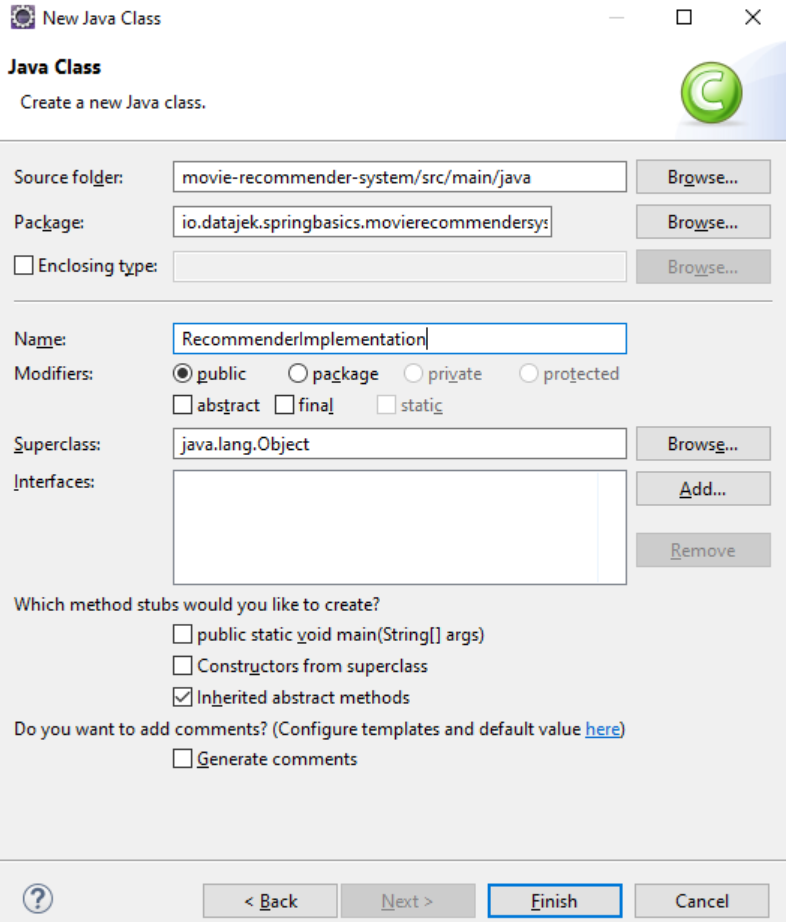This screenshot has width=786, height=922.
Task: Select the public modifier radio button
Action: click(x=182, y=373)
